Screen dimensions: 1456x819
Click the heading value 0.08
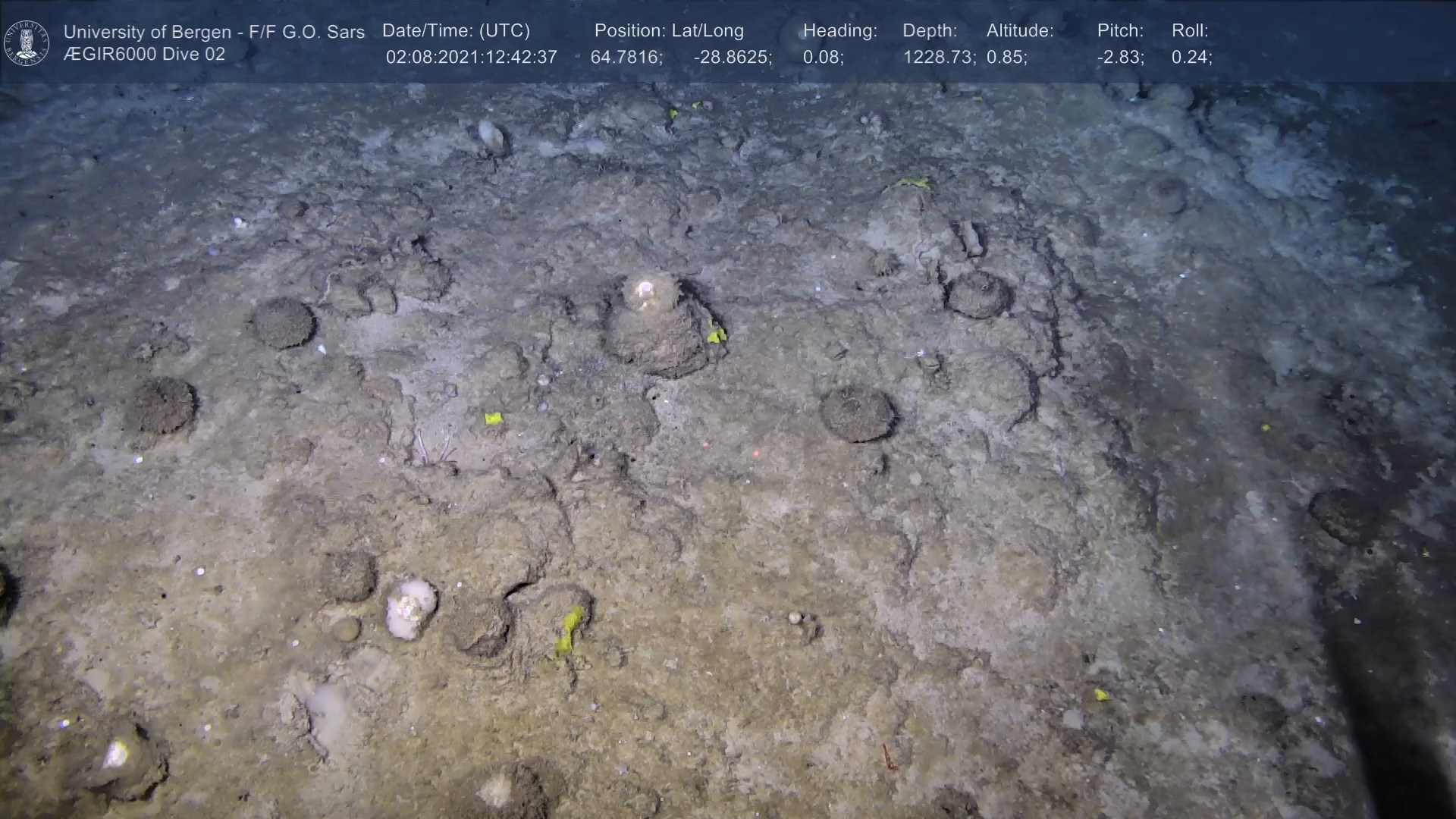click(x=823, y=58)
